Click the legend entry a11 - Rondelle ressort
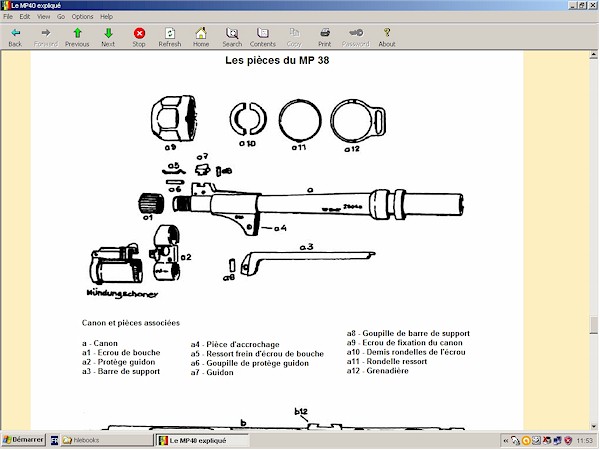The width and height of the screenshot is (600, 450). [387, 362]
